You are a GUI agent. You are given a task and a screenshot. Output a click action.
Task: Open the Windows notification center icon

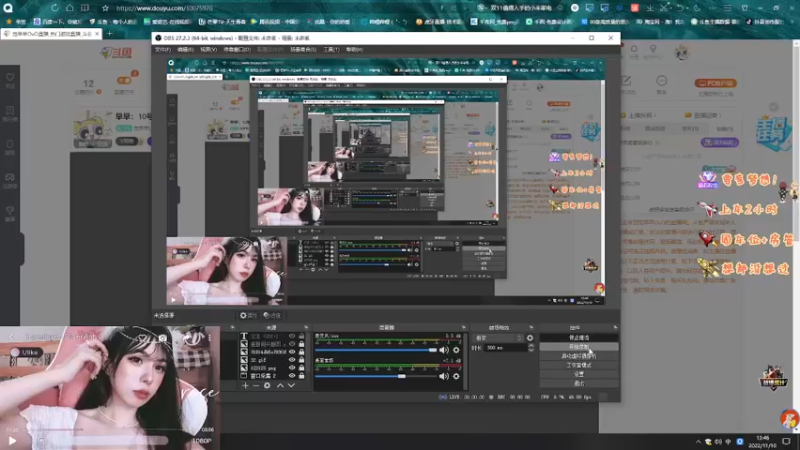tap(786, 441)
